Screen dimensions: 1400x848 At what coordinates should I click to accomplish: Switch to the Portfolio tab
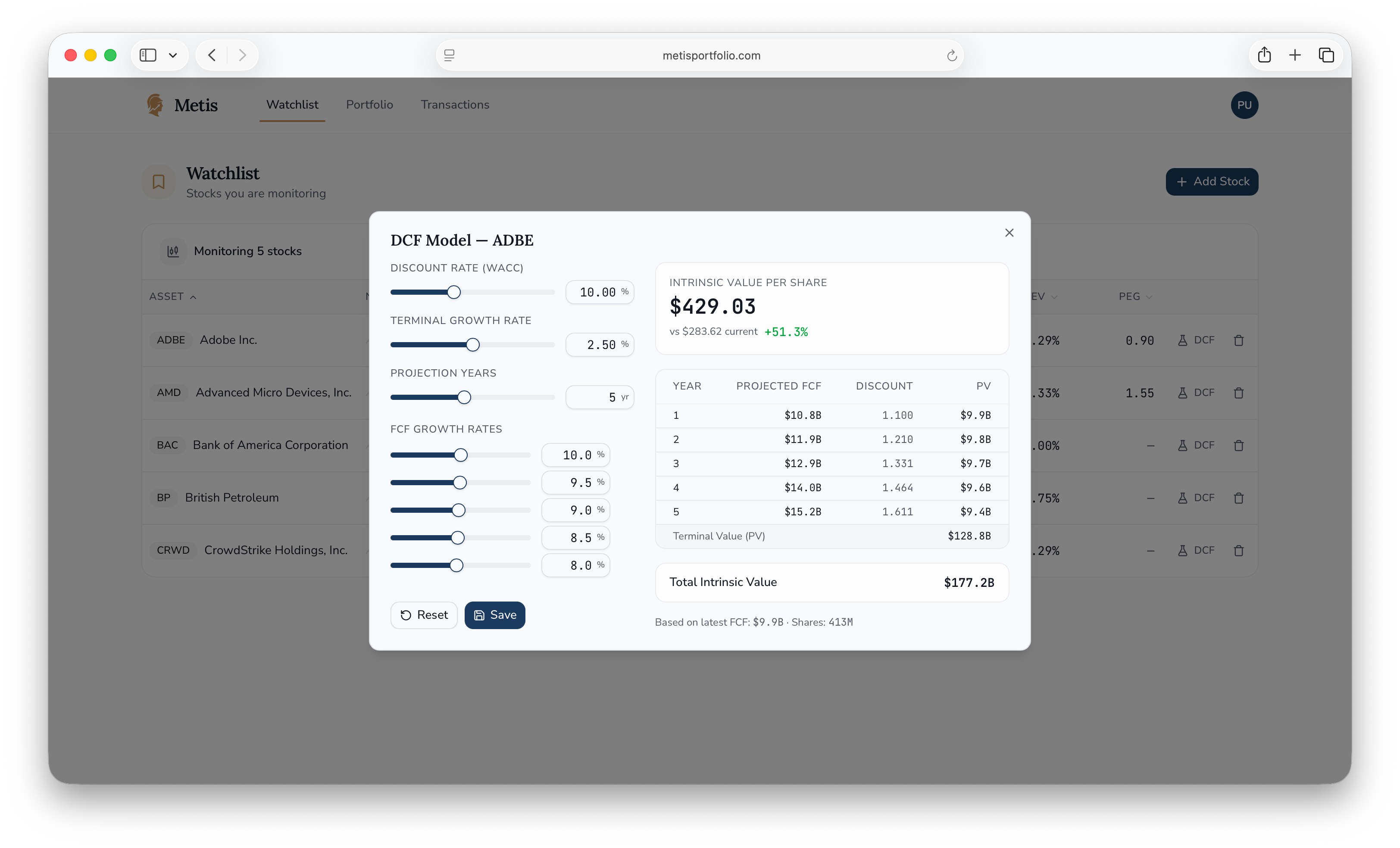pos(369,105)
